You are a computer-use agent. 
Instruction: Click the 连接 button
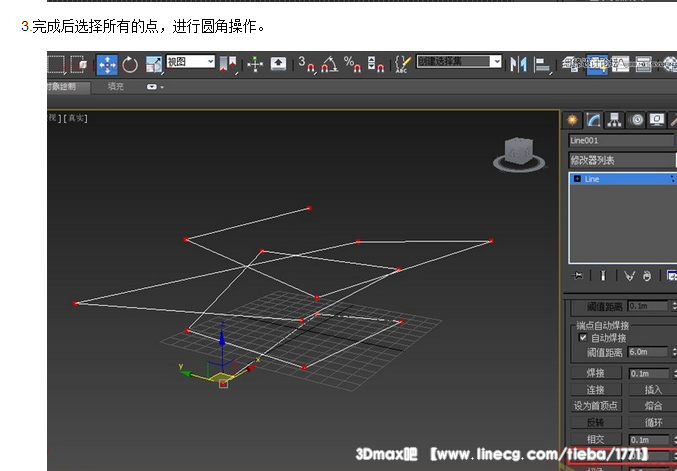point(596,389)
